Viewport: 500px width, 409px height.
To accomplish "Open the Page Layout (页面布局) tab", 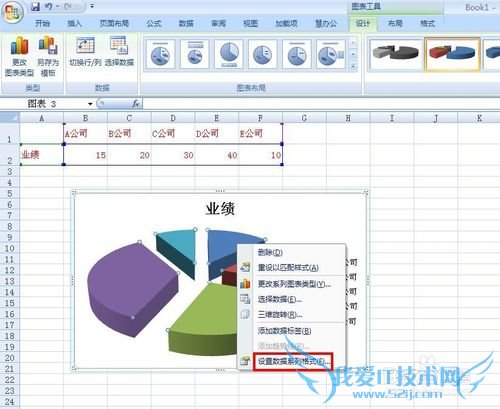I will click(114, 23).
